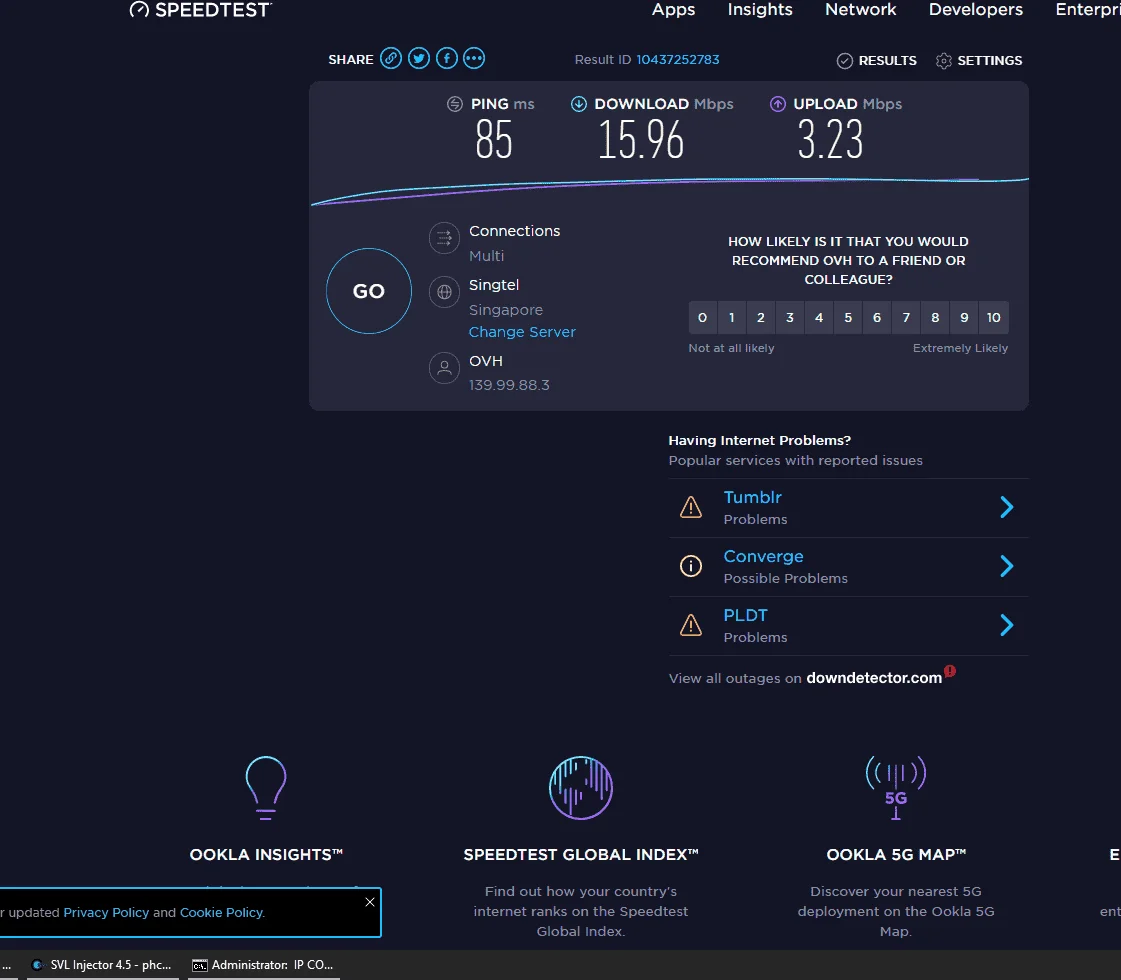Open Converge outage link
This screenshot has width=1121, height=980.
[x=764, y=556]
